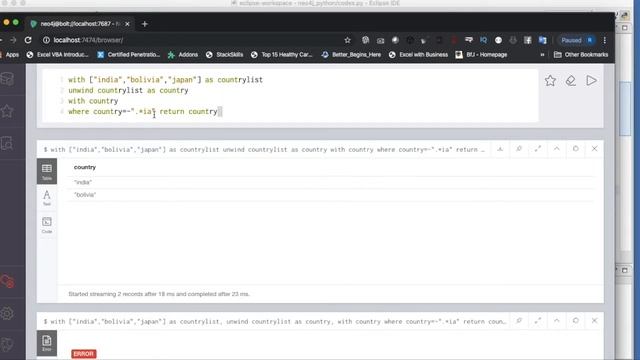Switch result view to Table
Screen dimensions: 640x360
click(47, 171)
